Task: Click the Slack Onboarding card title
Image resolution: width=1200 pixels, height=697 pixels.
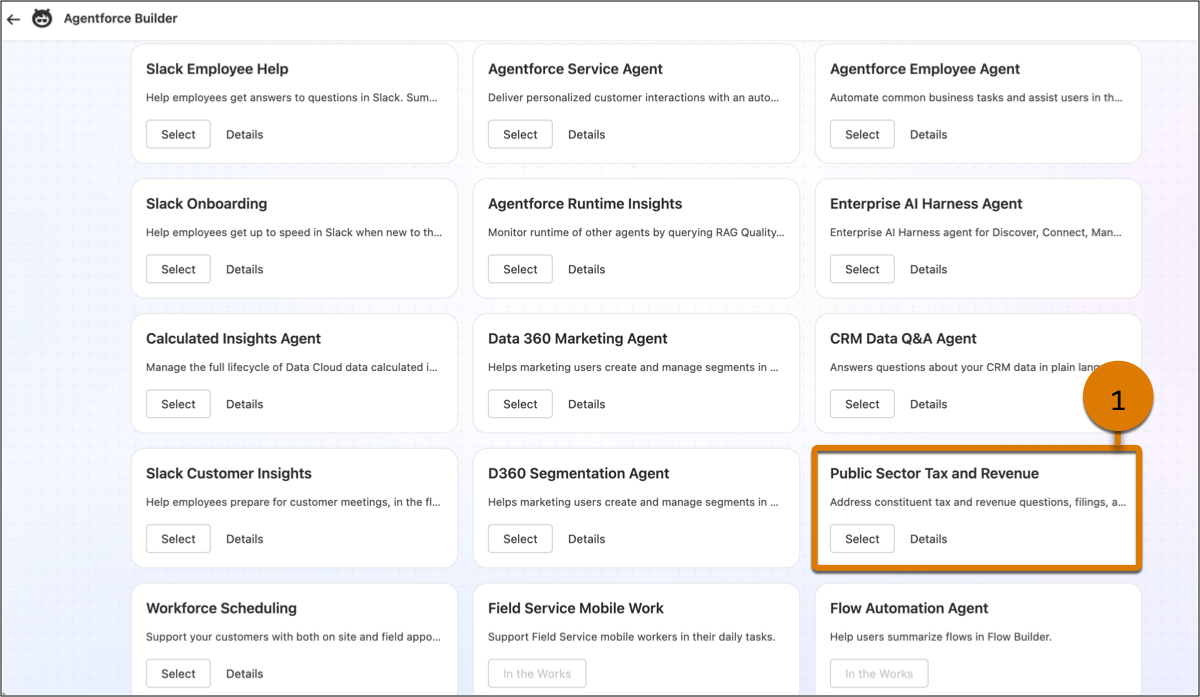Action: coord(206,204)
